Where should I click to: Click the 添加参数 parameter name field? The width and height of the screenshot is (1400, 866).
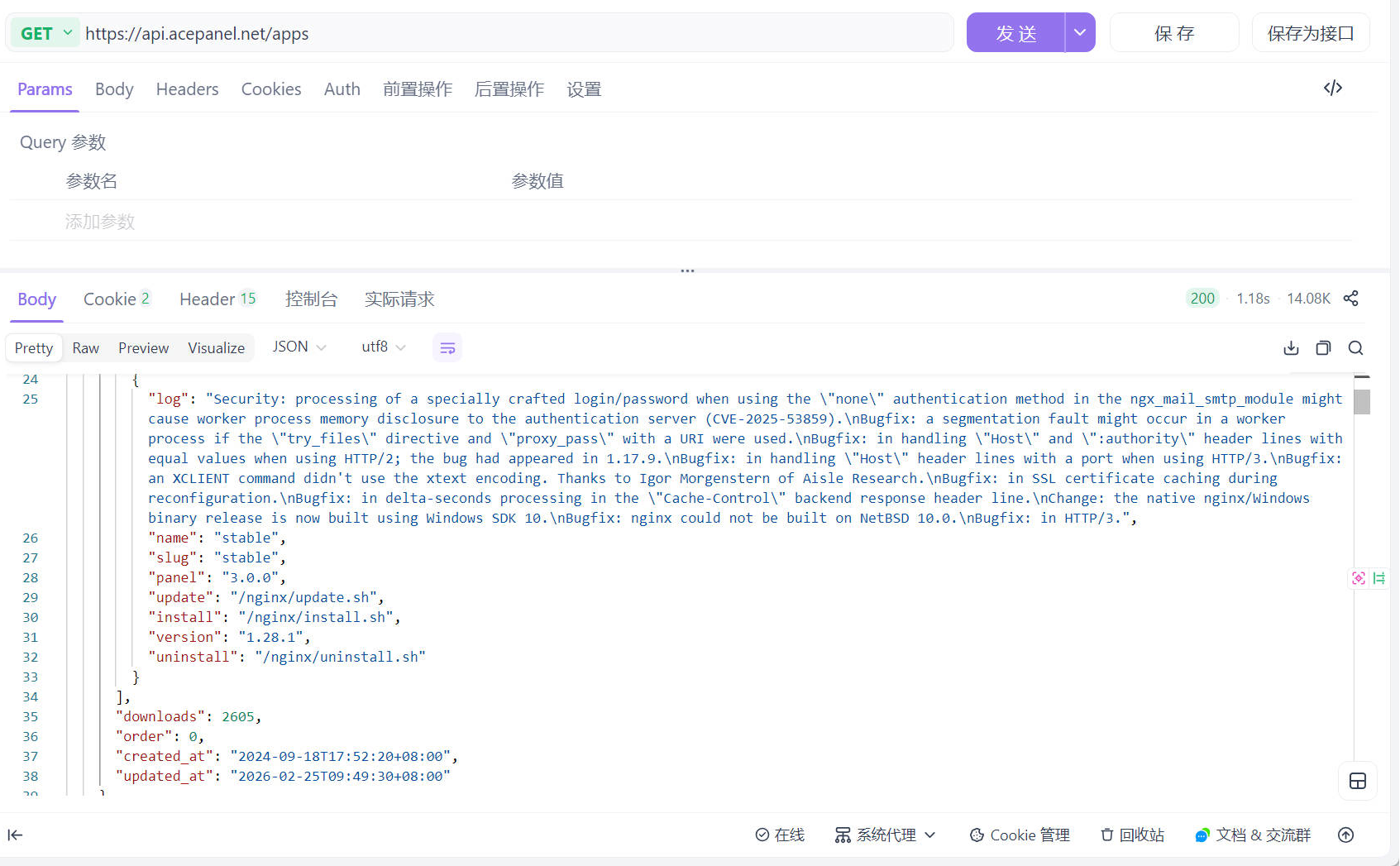100,222
